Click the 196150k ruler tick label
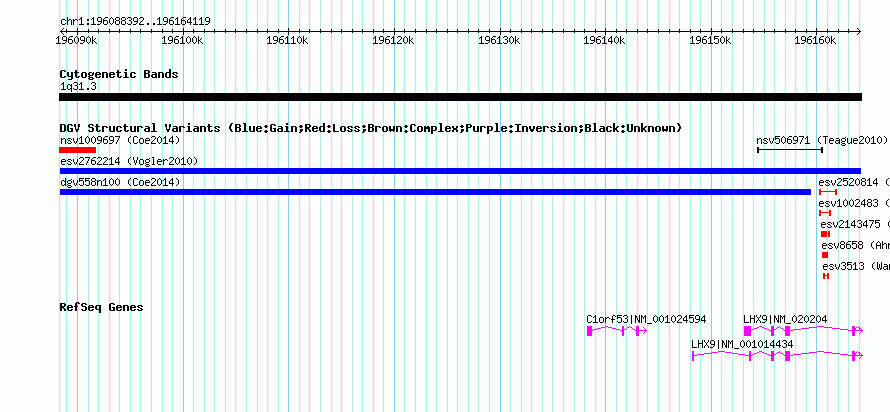 coord(710,41)
